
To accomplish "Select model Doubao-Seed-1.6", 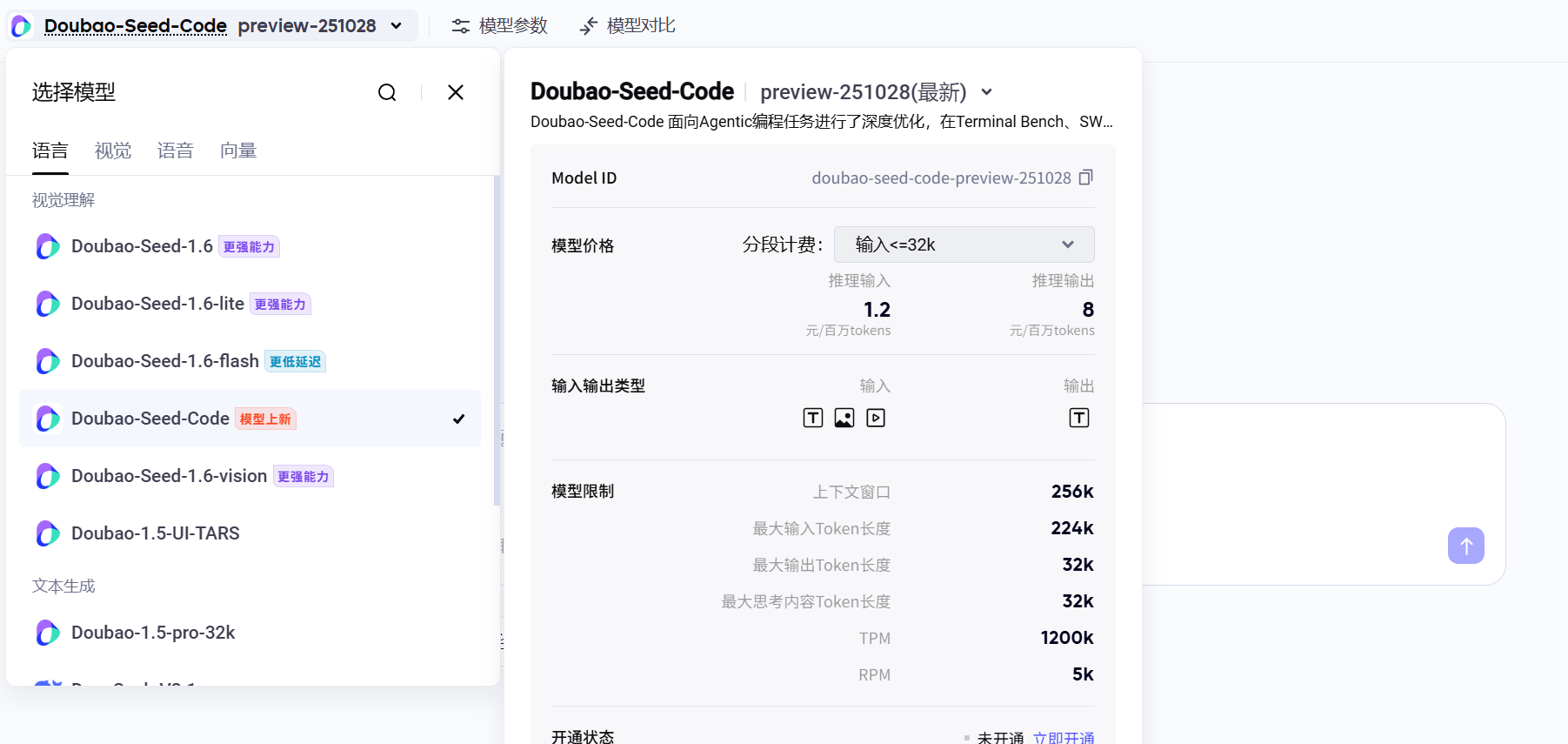I will click(250, 246).
